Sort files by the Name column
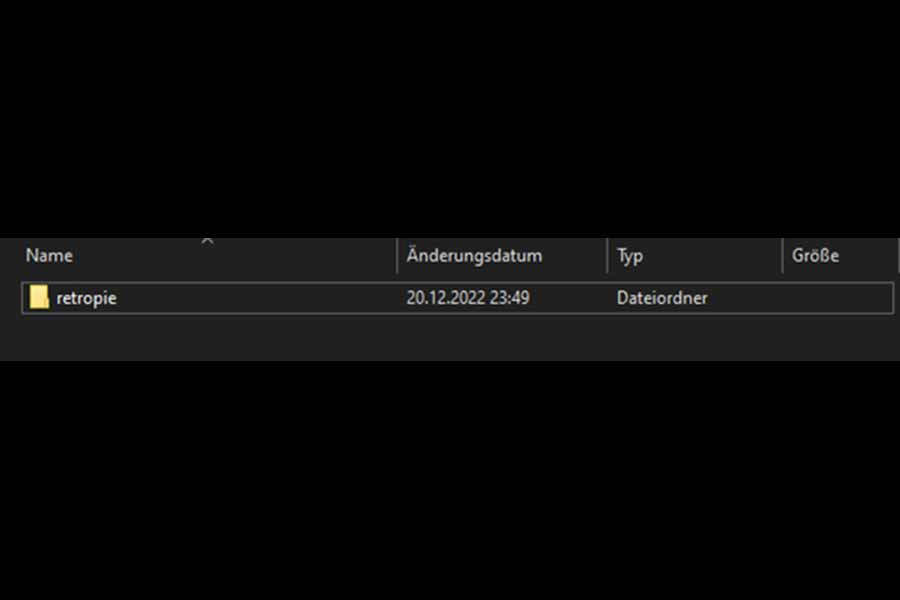The height and width of the screenshot is (600, 900). 49,256
